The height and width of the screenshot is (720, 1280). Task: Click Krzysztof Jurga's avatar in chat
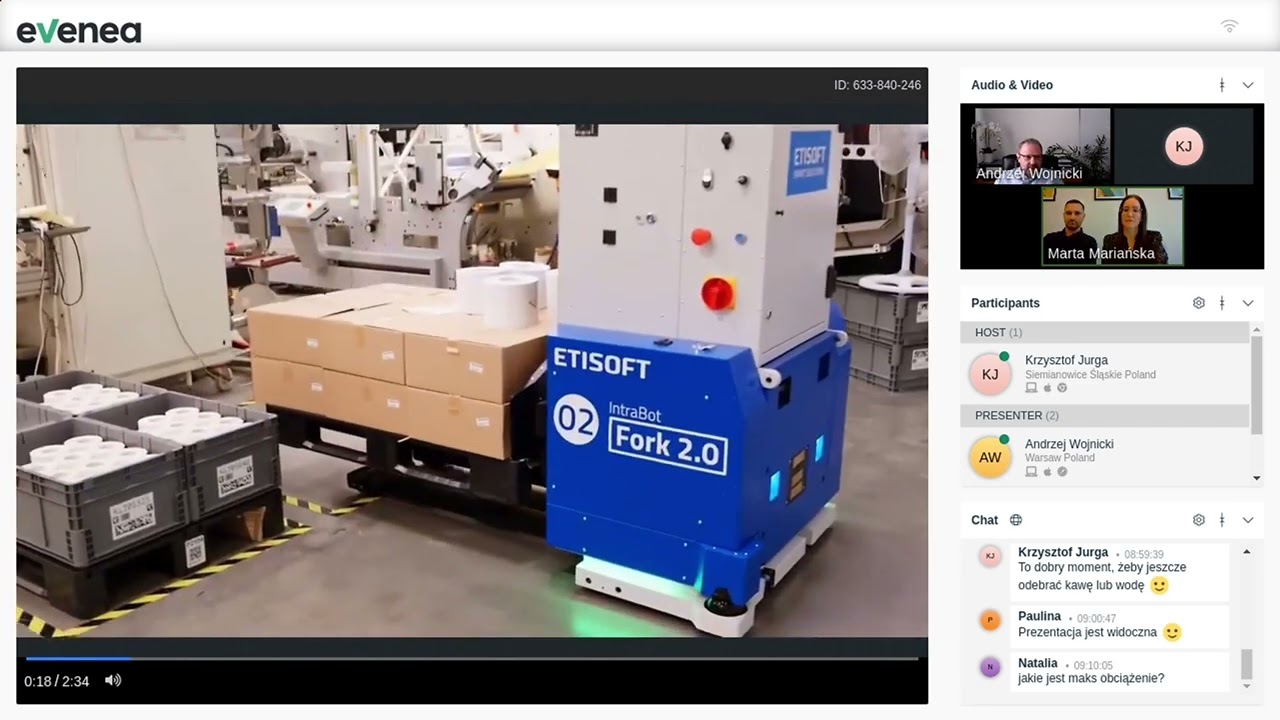pyautogui.click(x=990, y=556)
